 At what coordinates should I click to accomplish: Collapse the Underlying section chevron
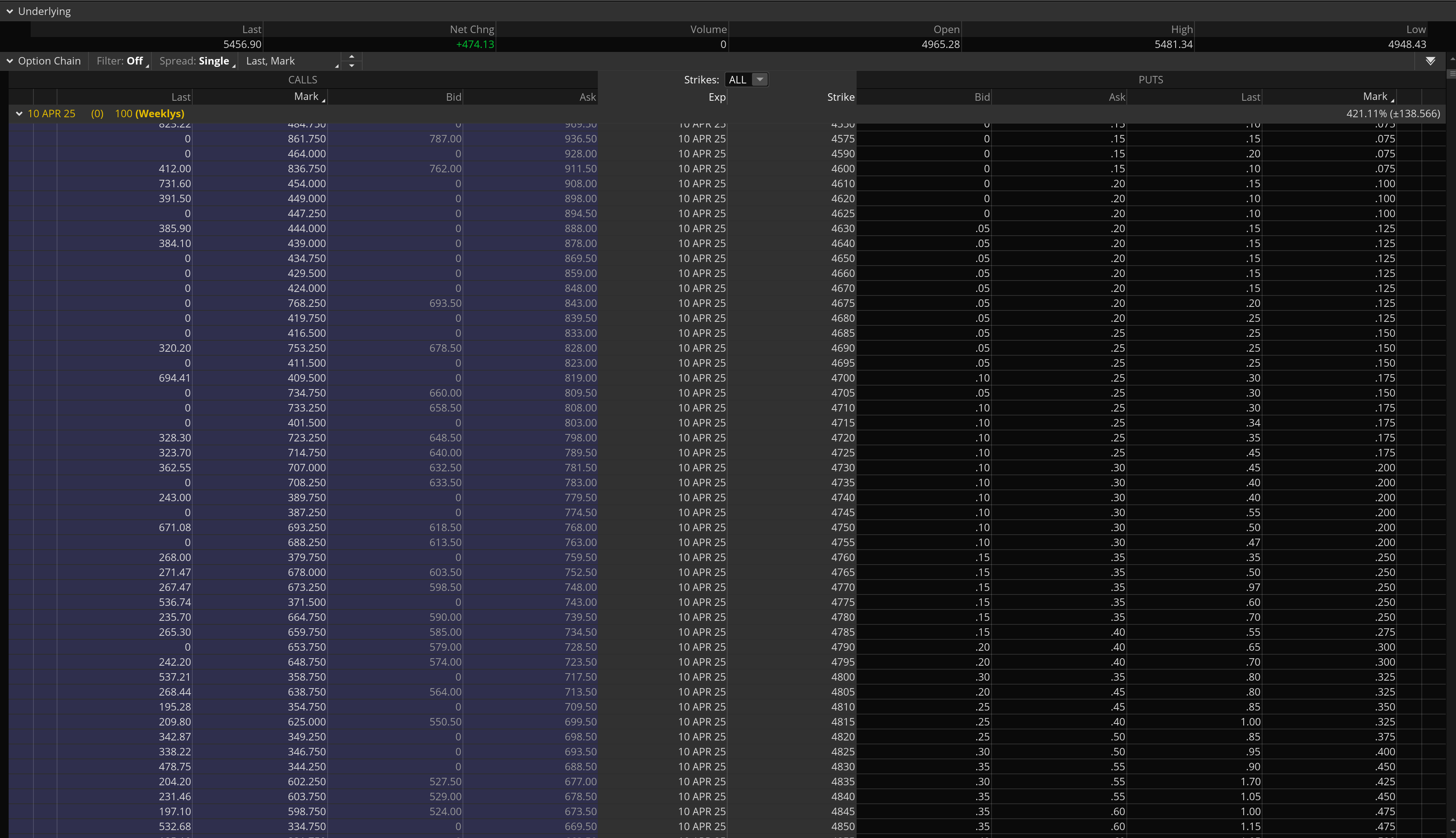point(10,11)
